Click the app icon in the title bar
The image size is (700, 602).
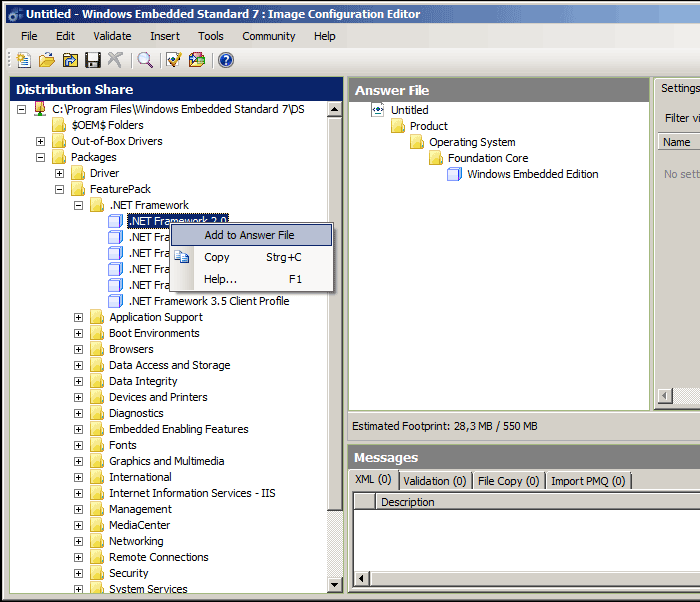coord(14,15)
